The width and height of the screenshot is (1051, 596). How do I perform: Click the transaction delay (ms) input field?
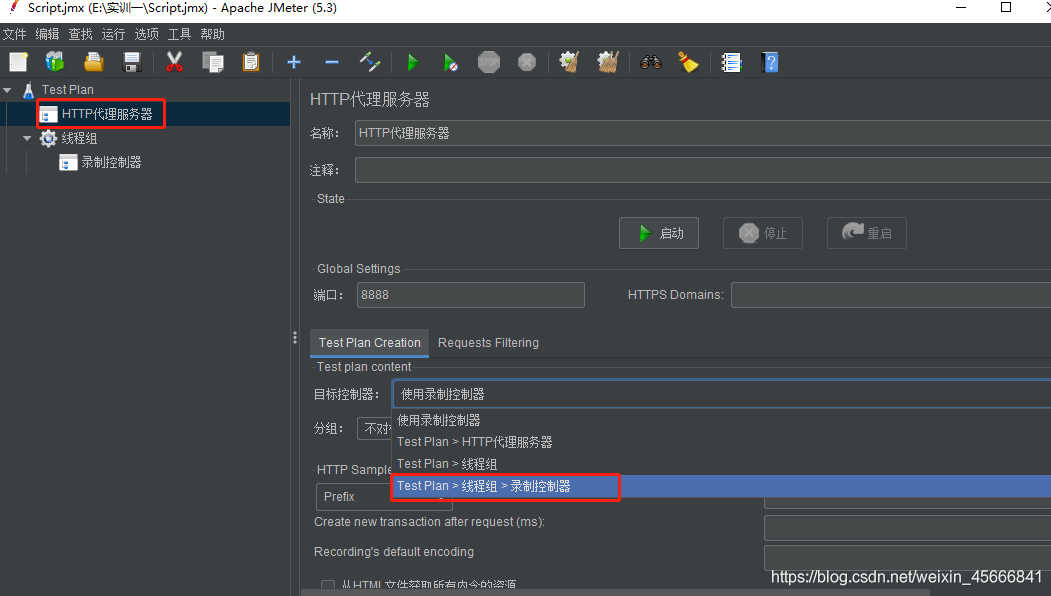click(x=908, y=528)
